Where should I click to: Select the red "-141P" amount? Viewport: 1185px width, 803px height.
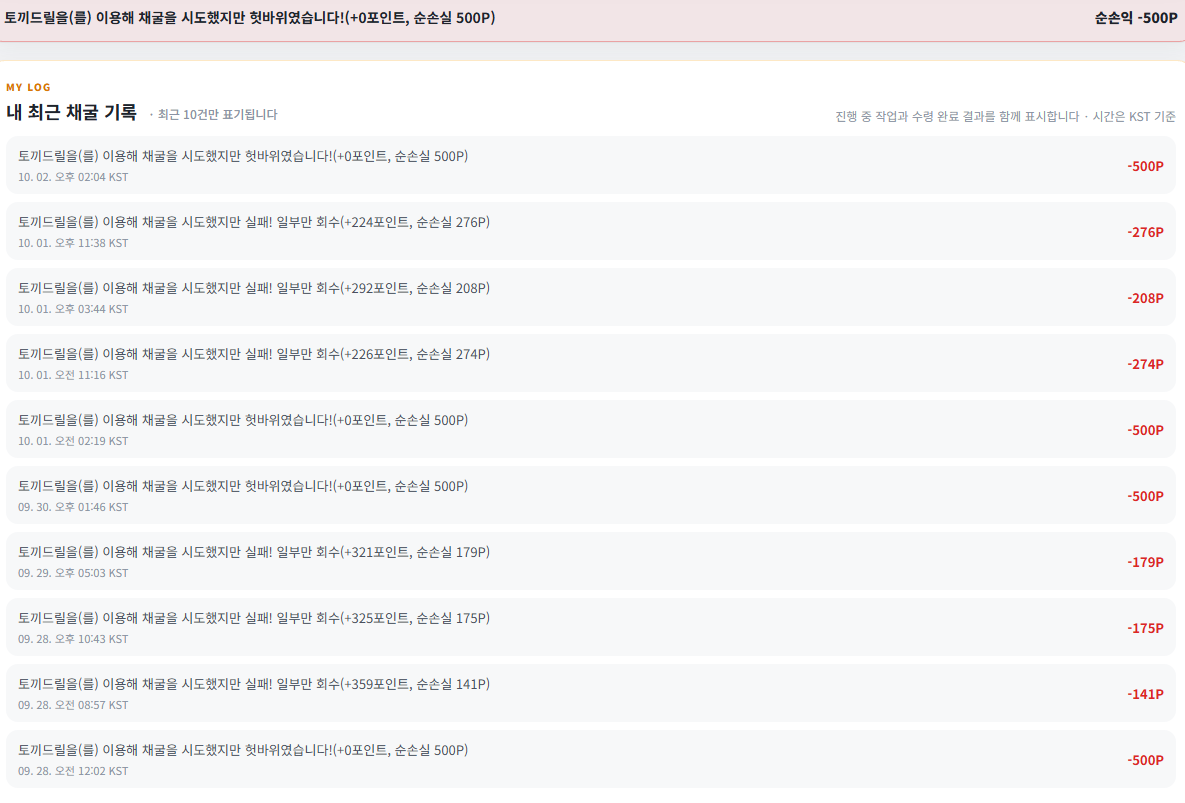coord(1145,694)
